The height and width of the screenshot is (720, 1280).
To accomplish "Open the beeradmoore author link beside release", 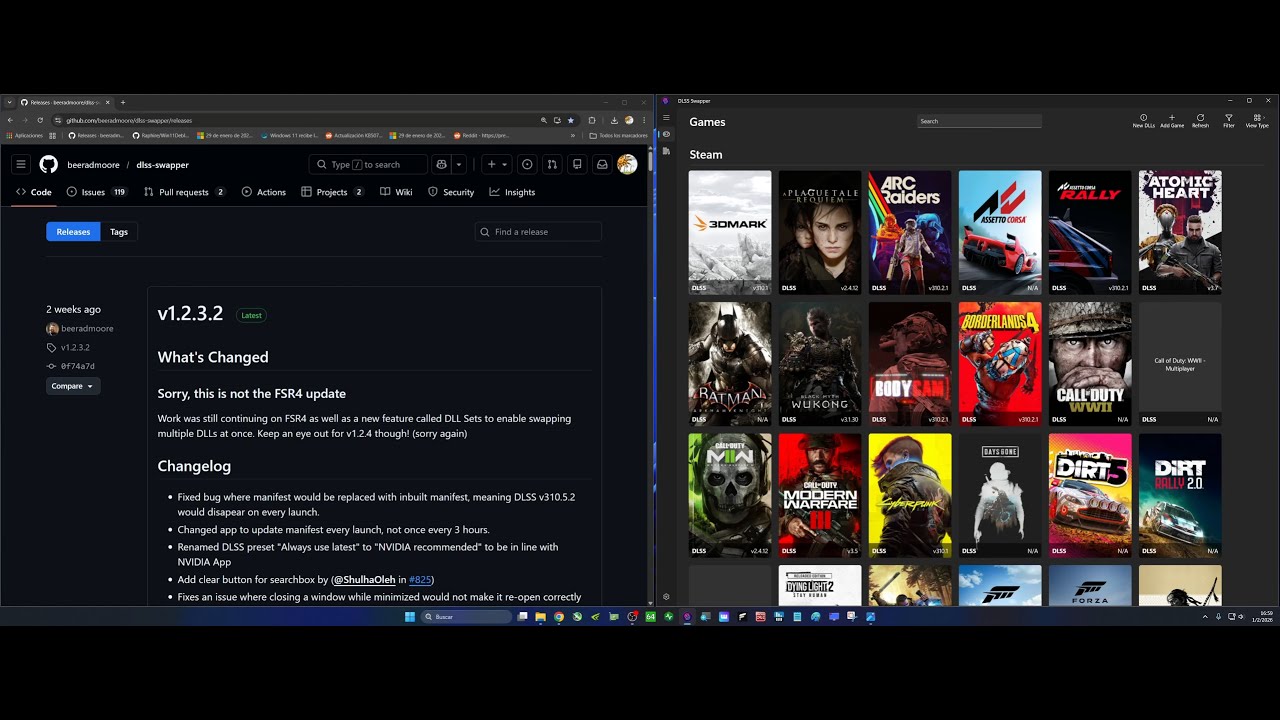I will click(x=87, y=329).
